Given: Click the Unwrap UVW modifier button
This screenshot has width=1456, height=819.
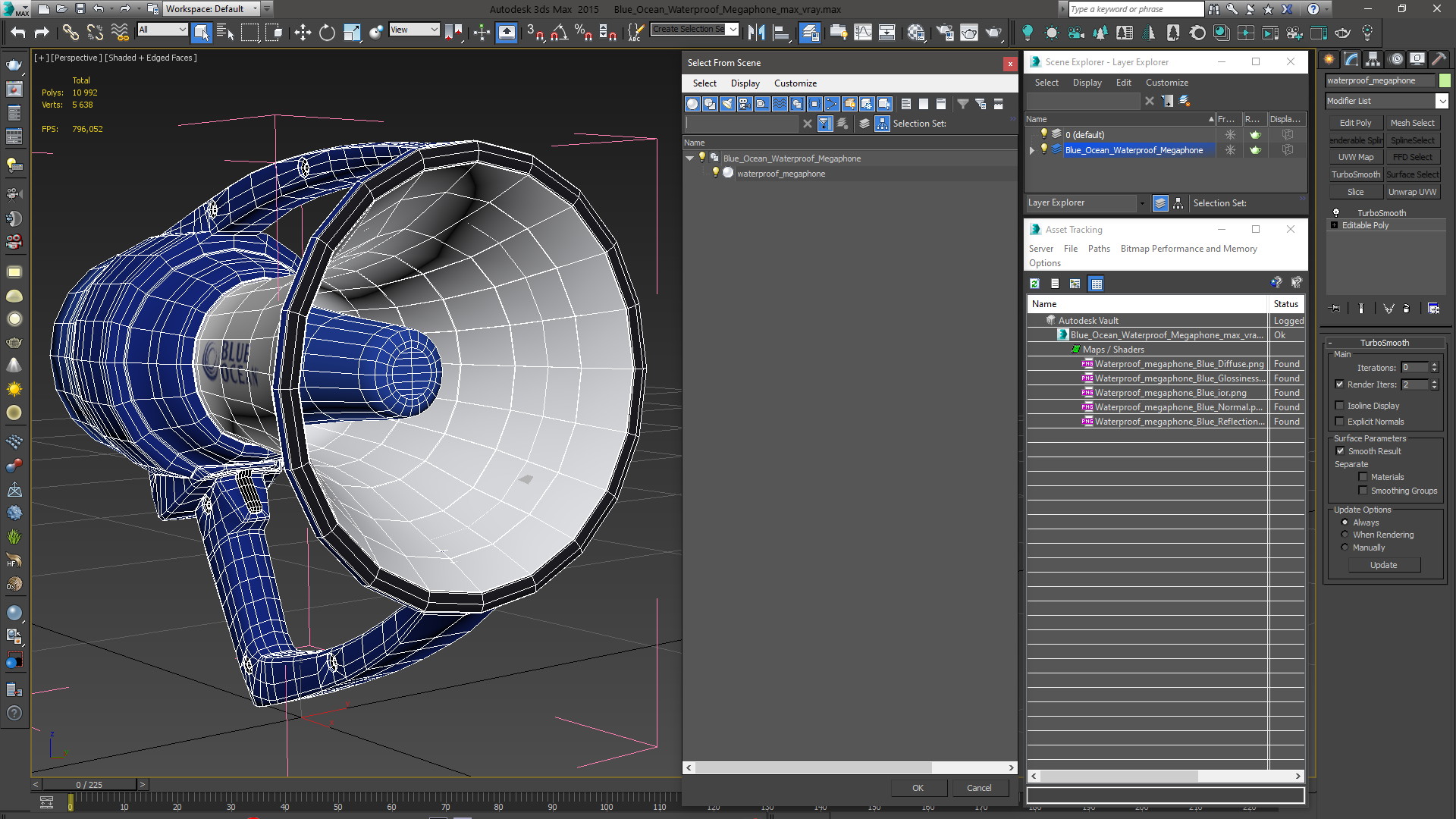Looking at the screenshot, I should point(1412,192).
